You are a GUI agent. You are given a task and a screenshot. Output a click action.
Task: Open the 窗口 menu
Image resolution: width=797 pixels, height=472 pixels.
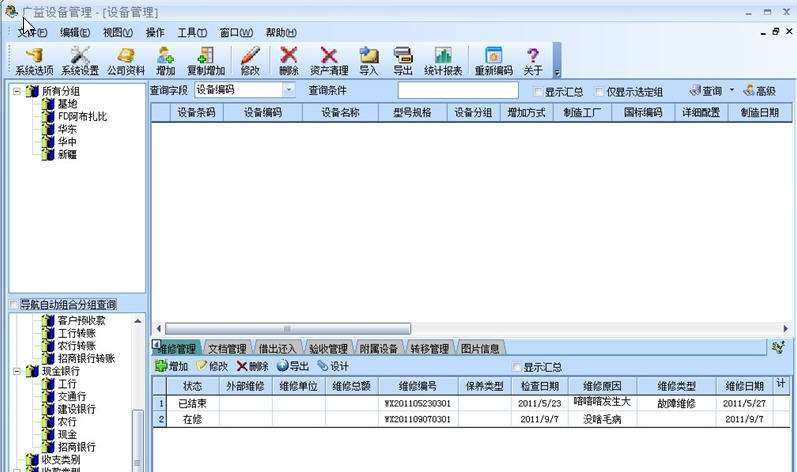pos(236,33)
